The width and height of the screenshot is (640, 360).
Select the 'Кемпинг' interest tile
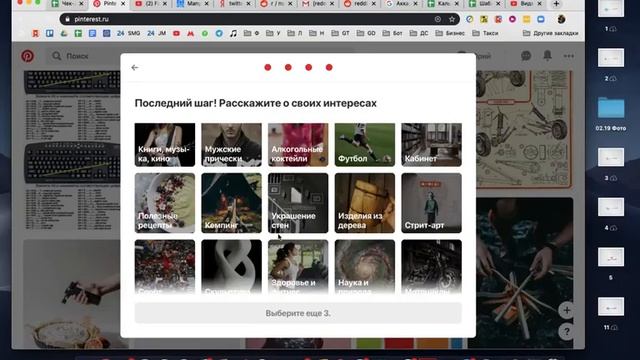231,203
